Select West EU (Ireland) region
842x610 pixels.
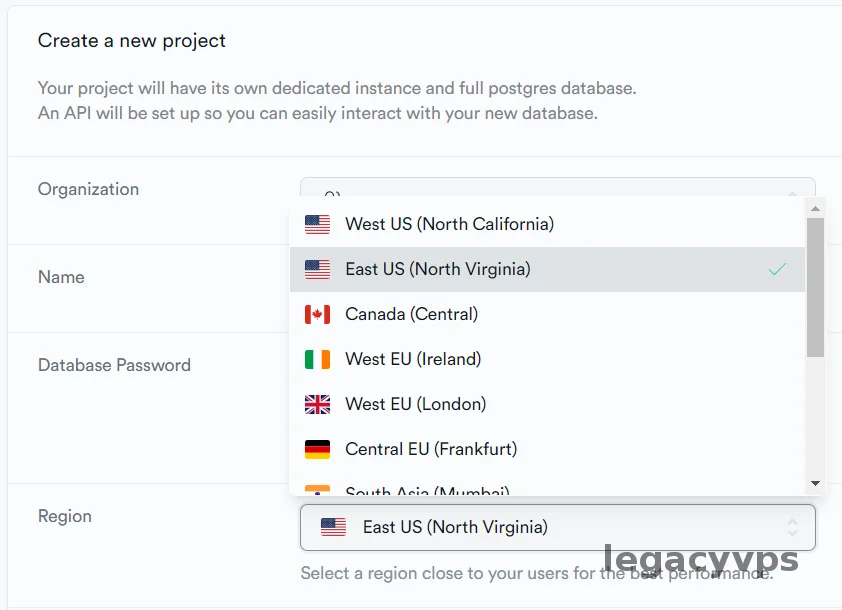click(413, 359)
